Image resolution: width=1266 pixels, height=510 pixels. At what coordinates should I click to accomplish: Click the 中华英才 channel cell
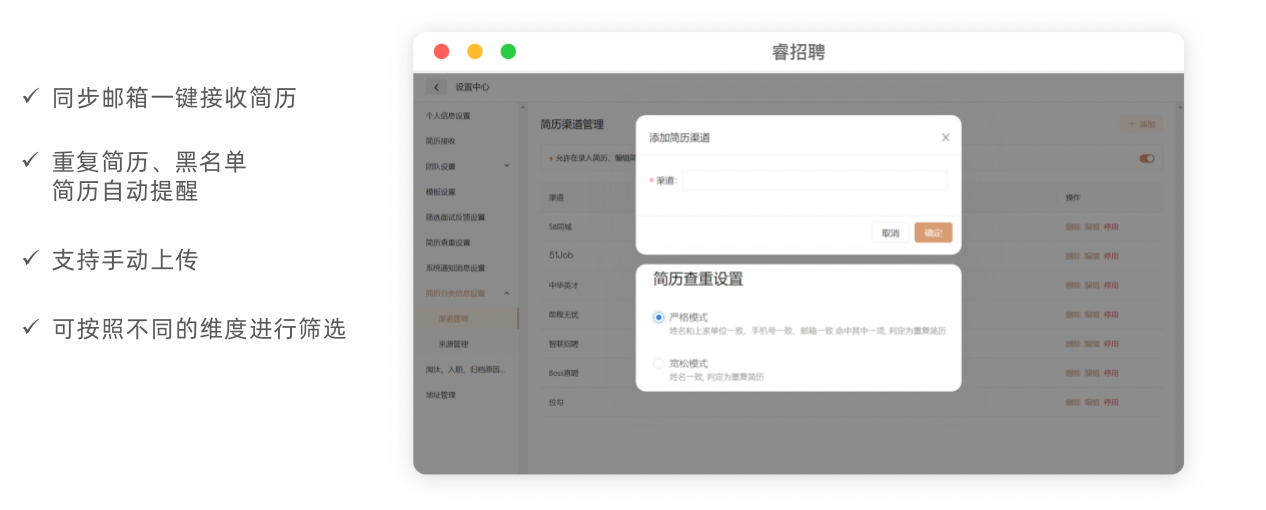click(x=563, y=285)
